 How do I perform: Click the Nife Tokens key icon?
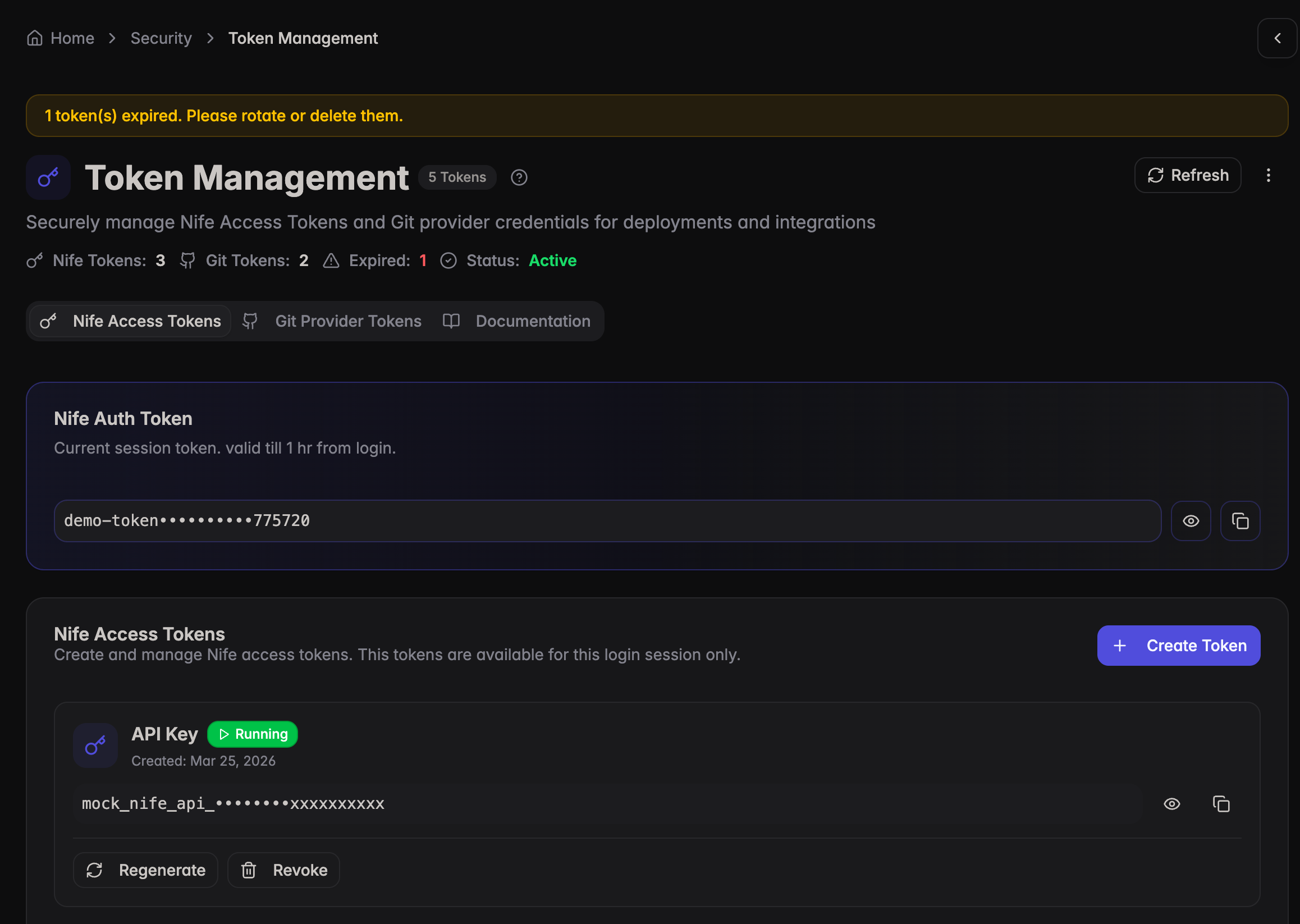point(35,260)
